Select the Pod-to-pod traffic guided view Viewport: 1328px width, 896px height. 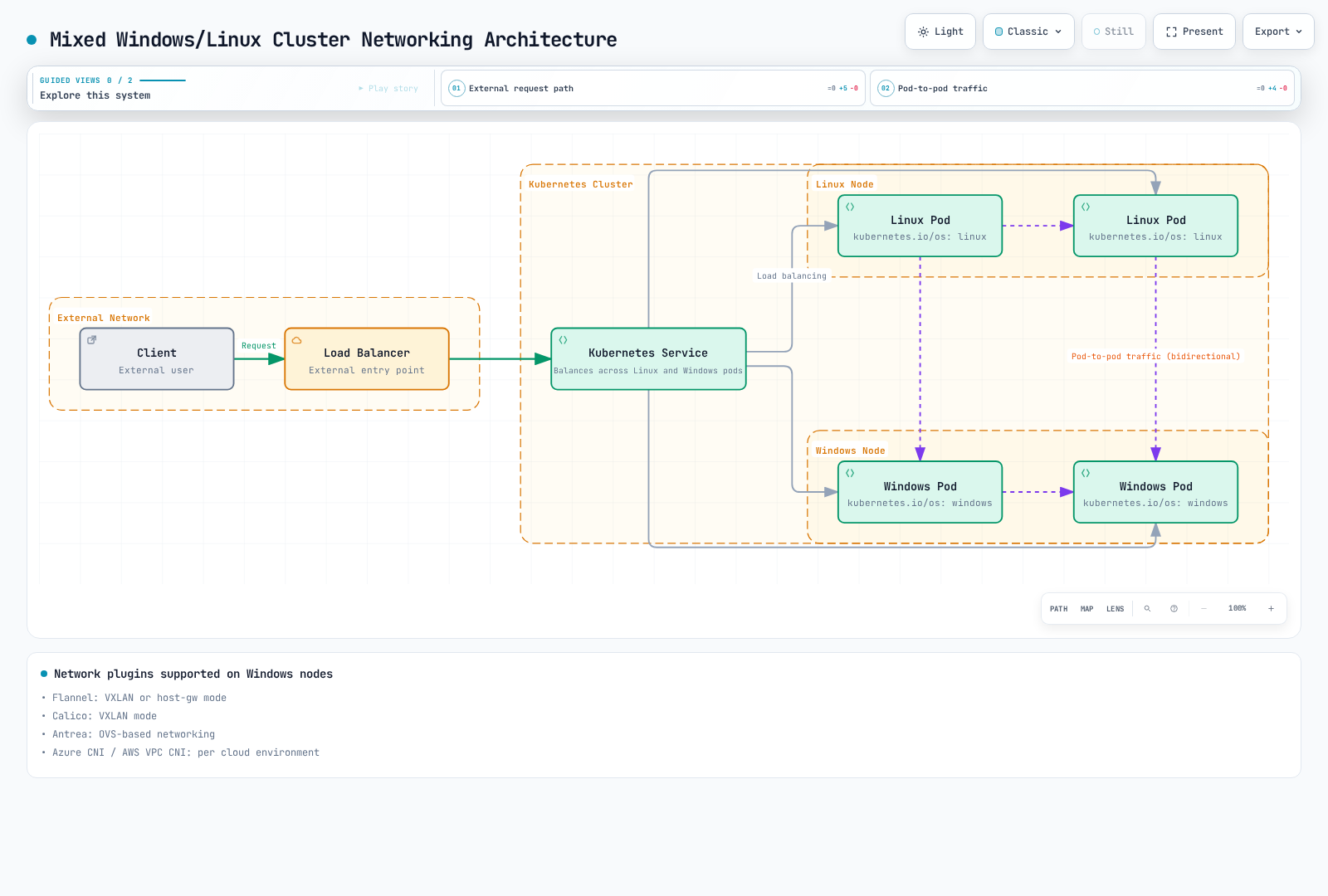tap(1082, 88)
